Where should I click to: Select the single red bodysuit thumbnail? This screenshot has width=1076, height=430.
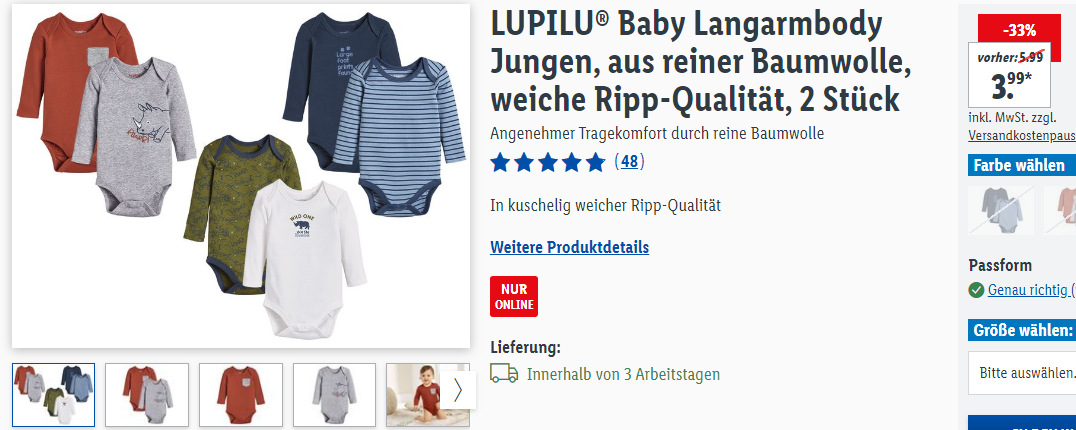(241, 395)
